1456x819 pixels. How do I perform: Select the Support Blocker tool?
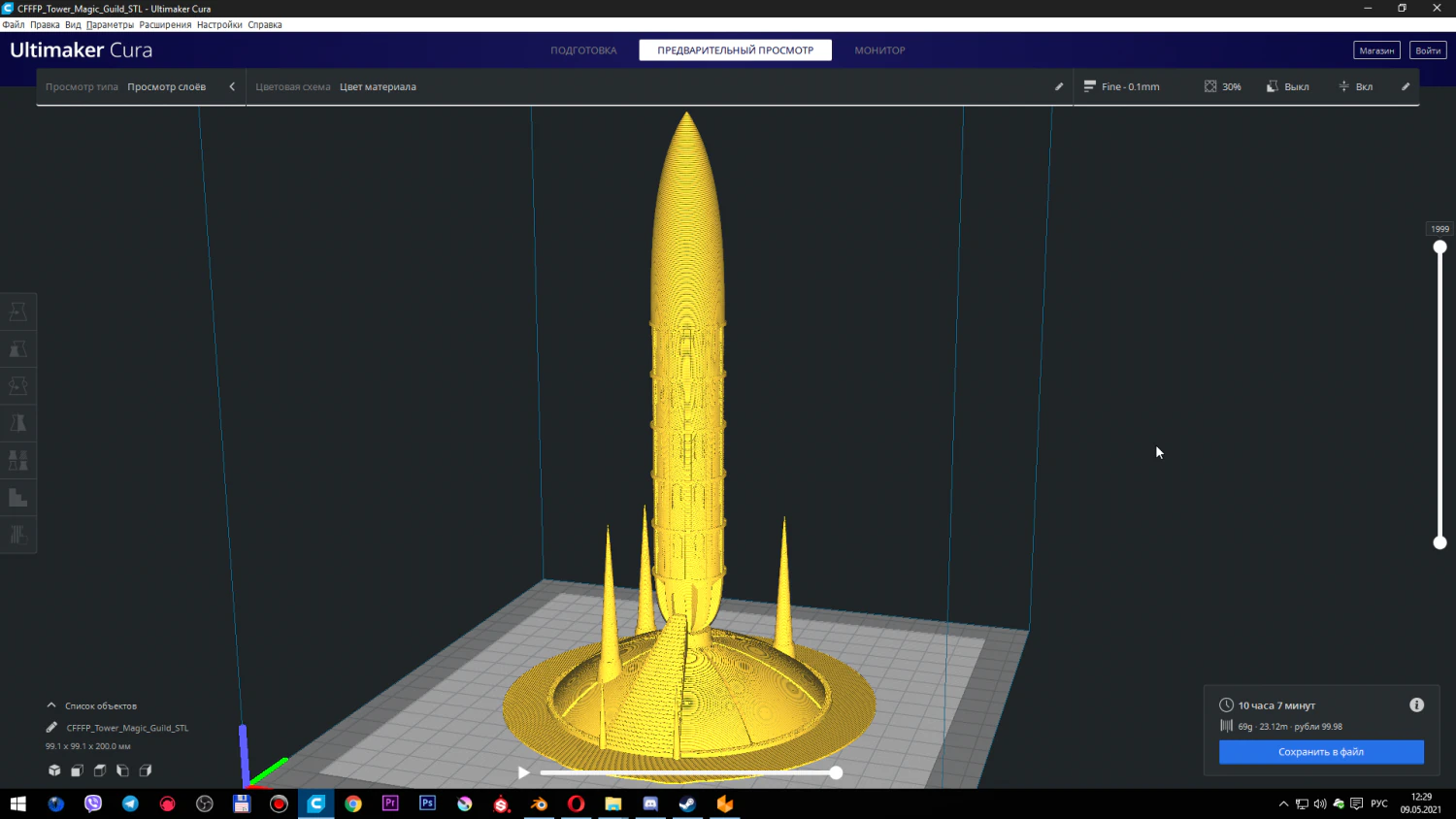tap(17, 498)
